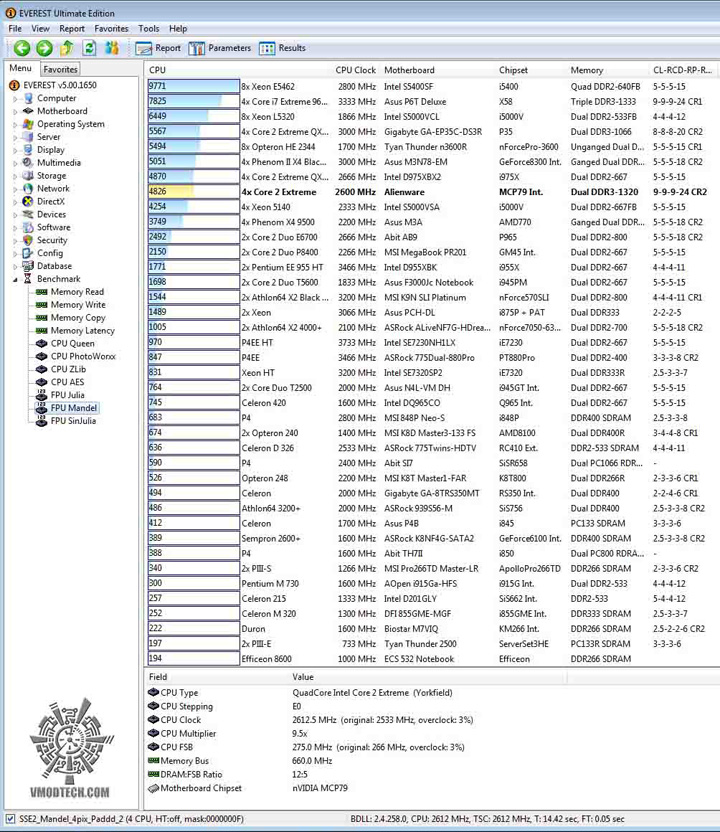Image resolution: width=720 pixels, height=832 pixels.
Task: Sort by Motherboard column header
Action: coord(409,70)
